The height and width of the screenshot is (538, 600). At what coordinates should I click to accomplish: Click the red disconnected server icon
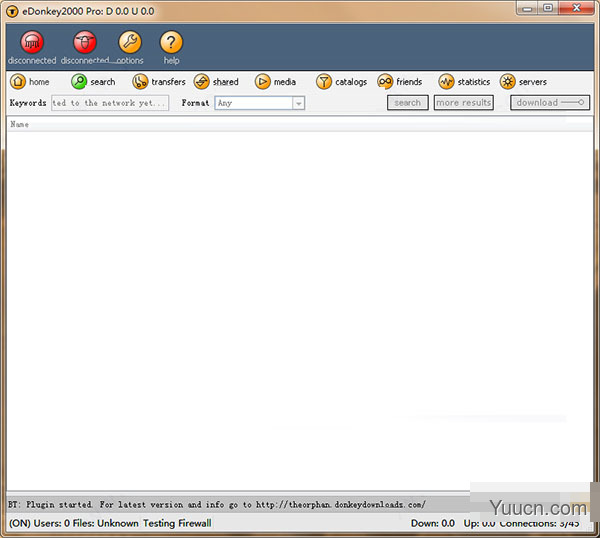tap(32, 42)
